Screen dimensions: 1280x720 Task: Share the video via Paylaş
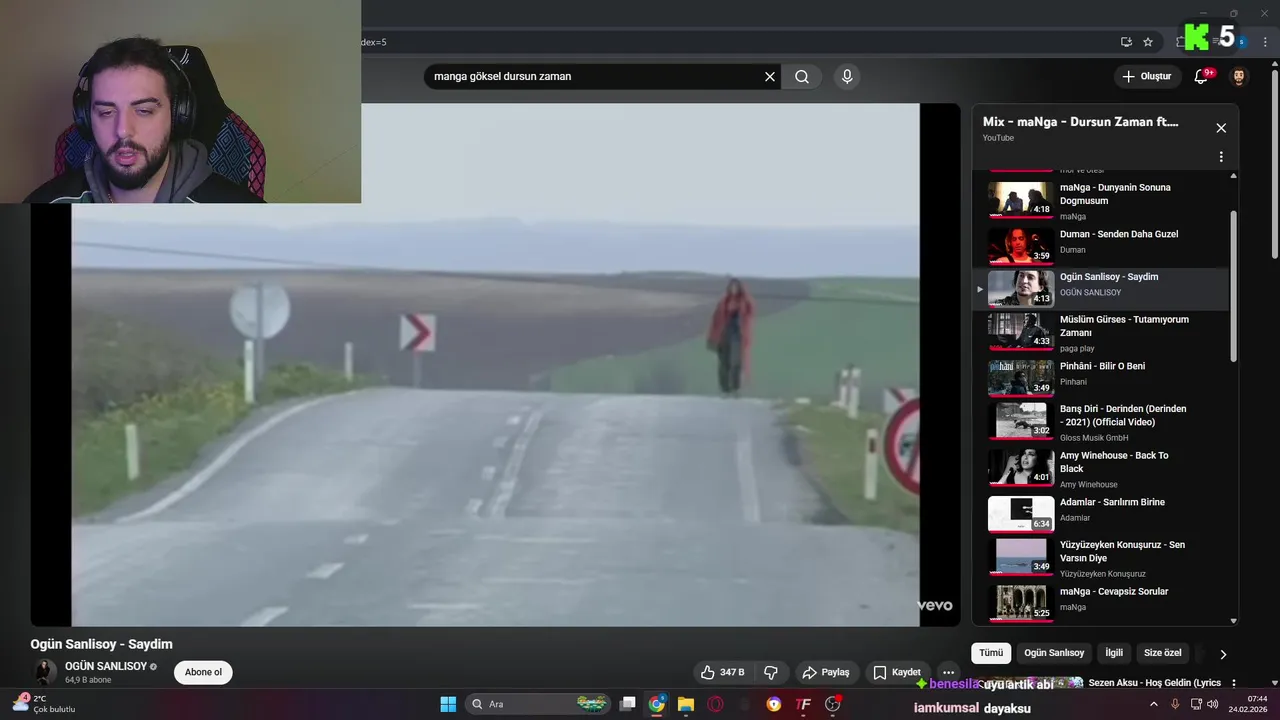point(826,672)
